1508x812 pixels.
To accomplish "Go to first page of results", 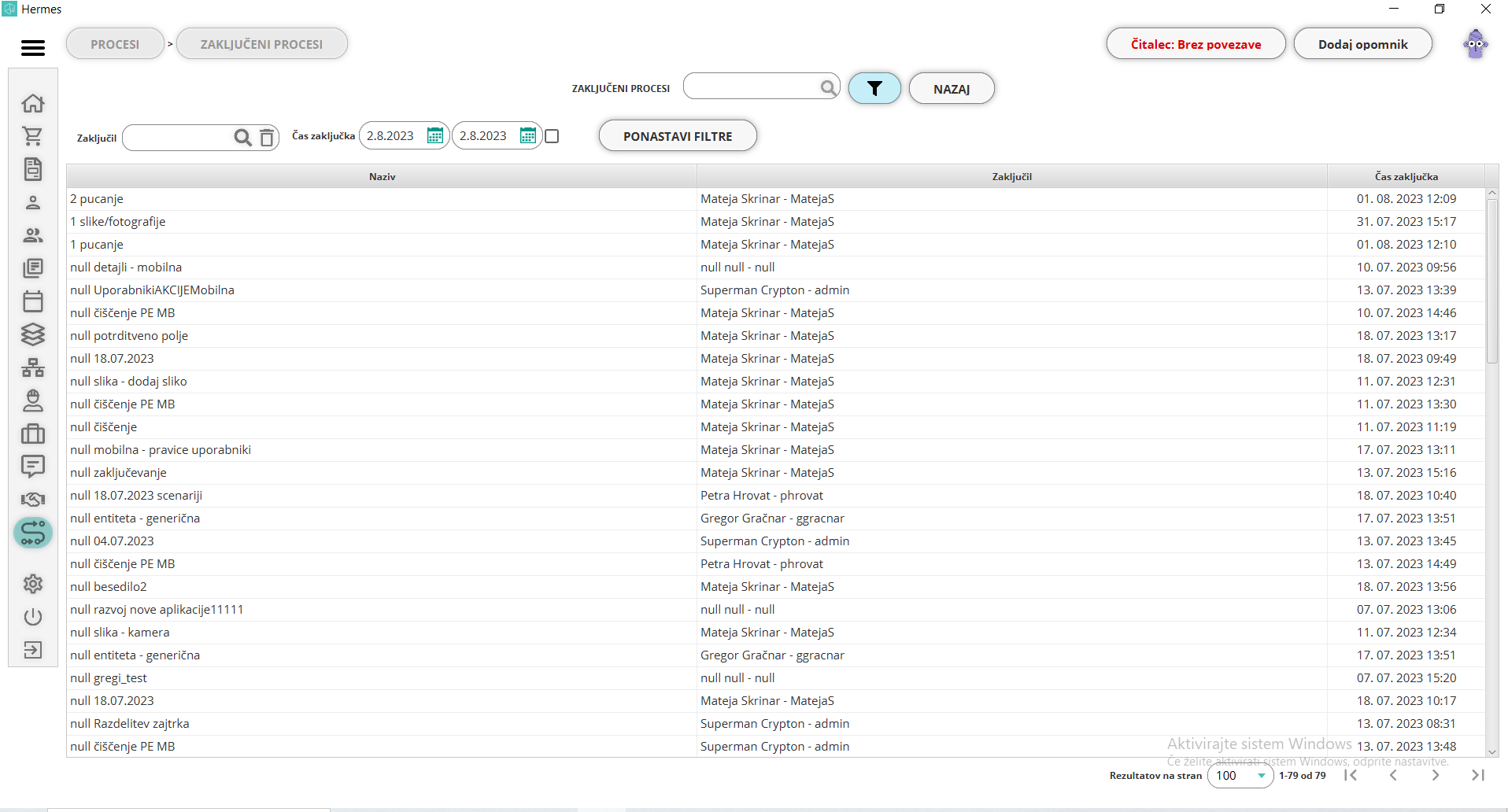I will [1351, 775].
